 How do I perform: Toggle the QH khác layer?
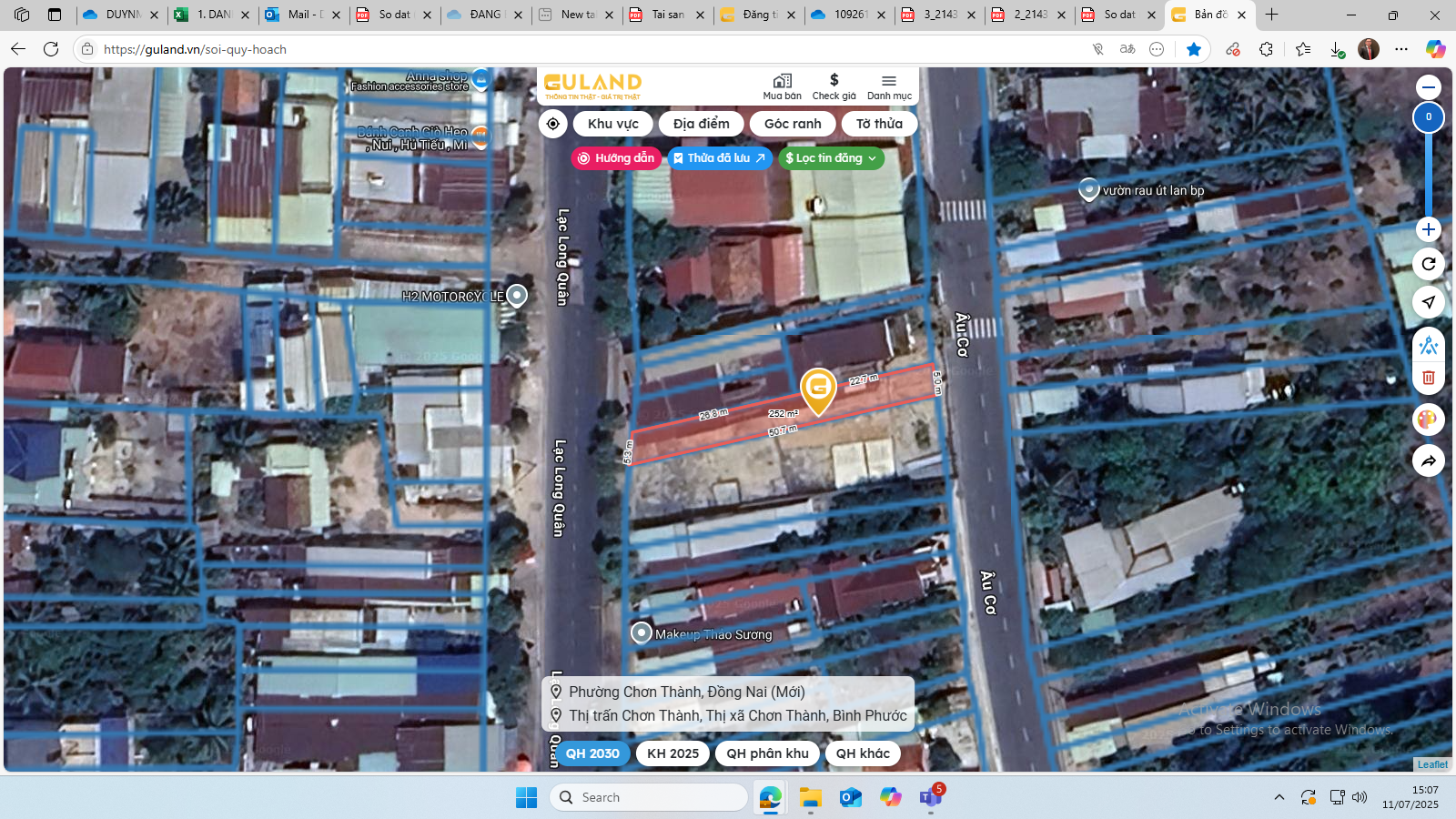[863, 753]
